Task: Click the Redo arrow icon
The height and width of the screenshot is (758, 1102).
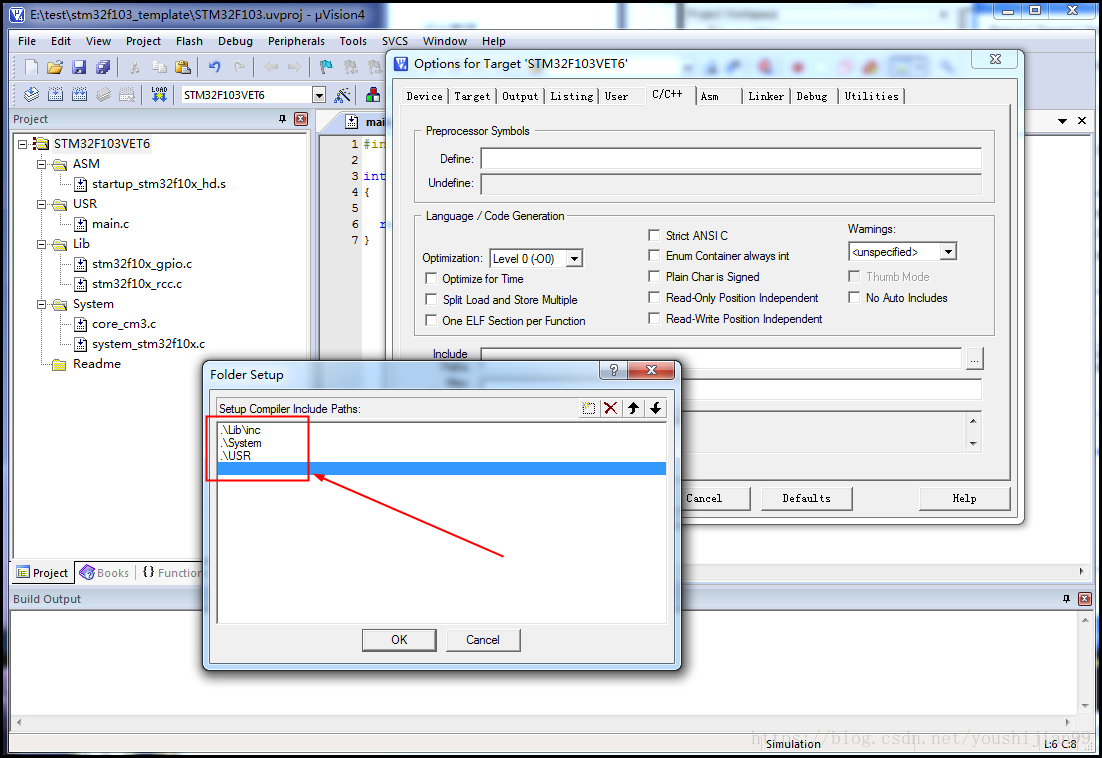Action: [x=239, y=67]
